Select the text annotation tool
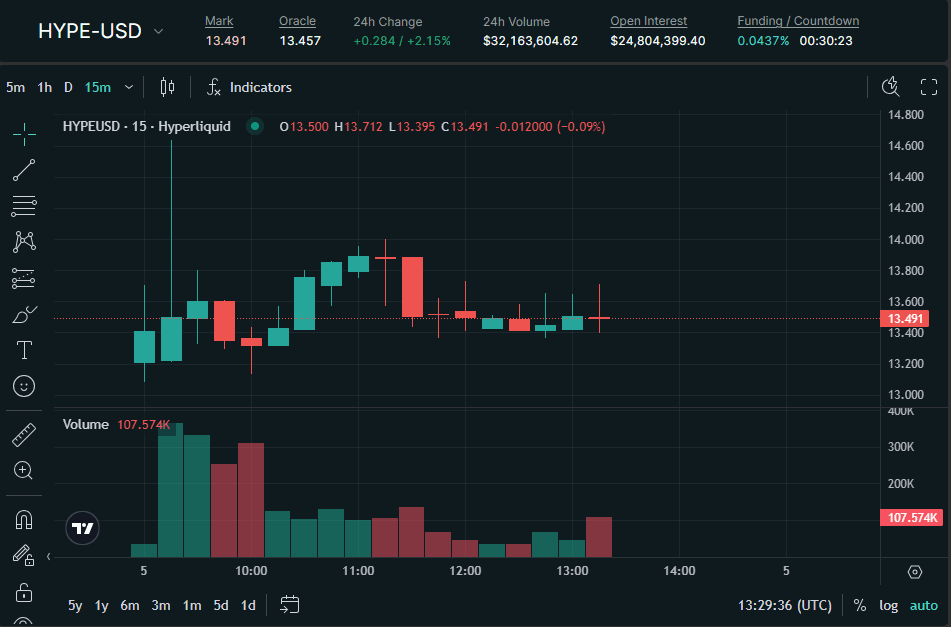 point(24,350)
